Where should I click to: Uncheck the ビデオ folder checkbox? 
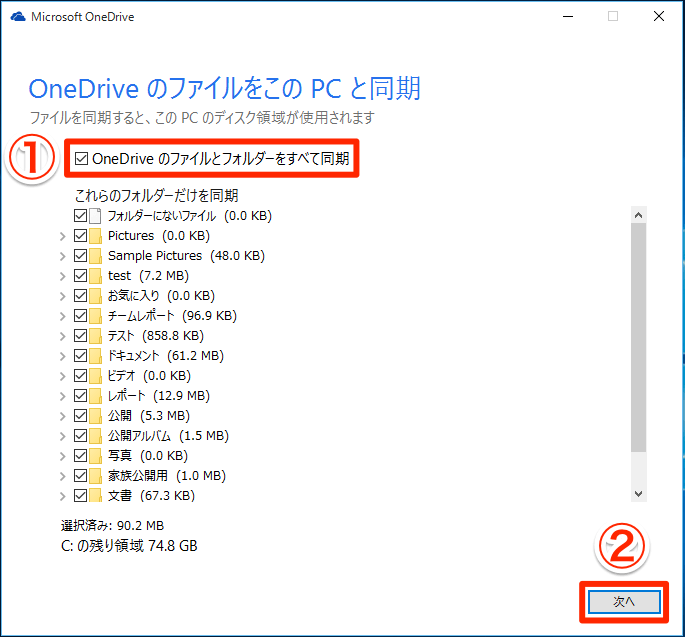tap(80, 376)
